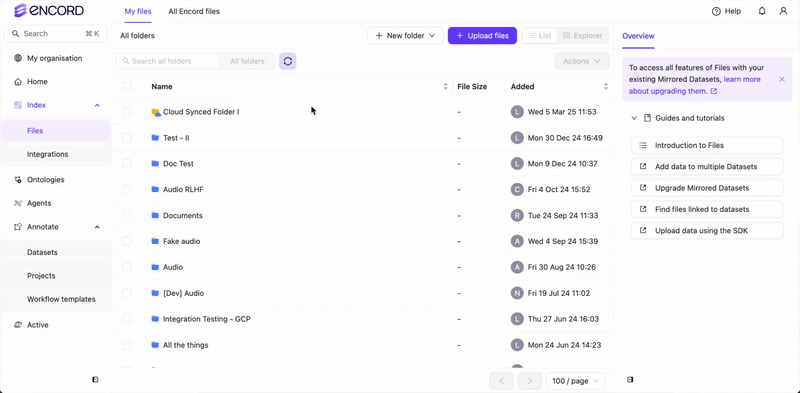Click the Ontologies sidebar icon
Screen dimensions: 800x393
(18, 180)
